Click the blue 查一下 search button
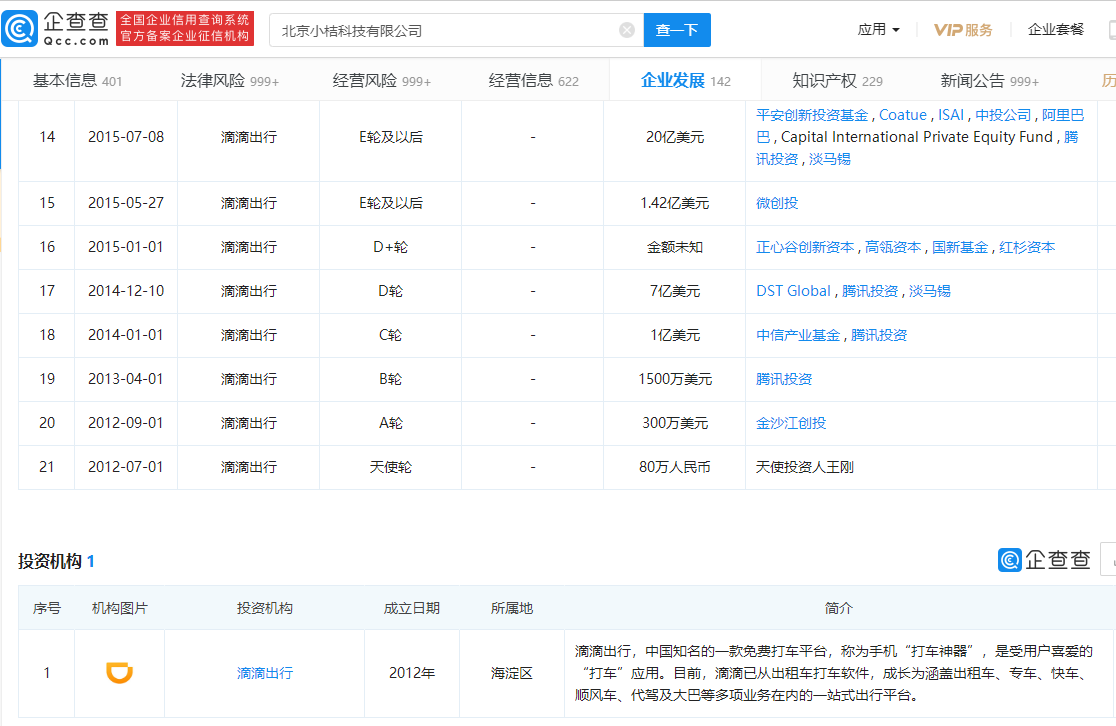The width and height of the screenshot is (1116, 726). (x=677, y=30)
